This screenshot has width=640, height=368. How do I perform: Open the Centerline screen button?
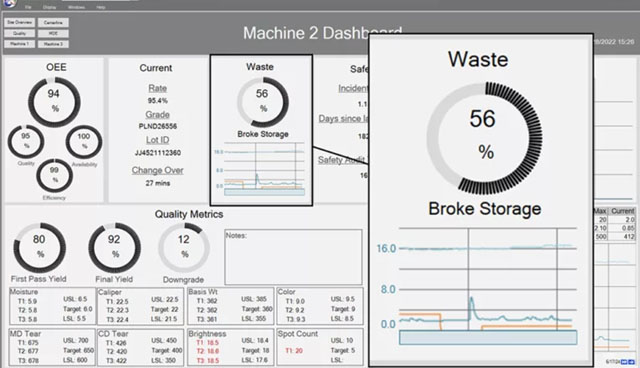pos(53,22)
